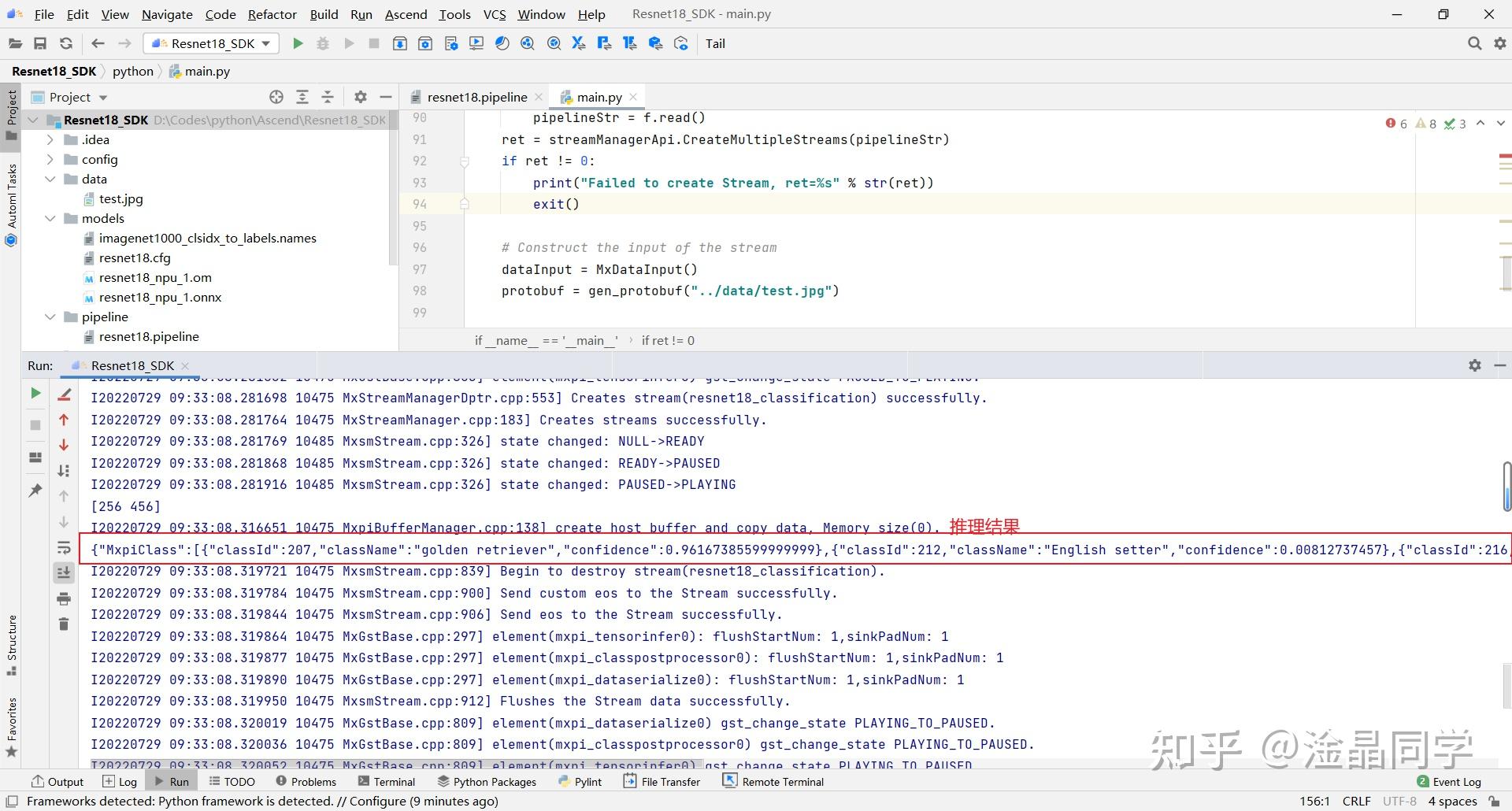
Task: Rerun the Resnet18_SDK run via green replay arrow
Action: [x=35, y=393]
